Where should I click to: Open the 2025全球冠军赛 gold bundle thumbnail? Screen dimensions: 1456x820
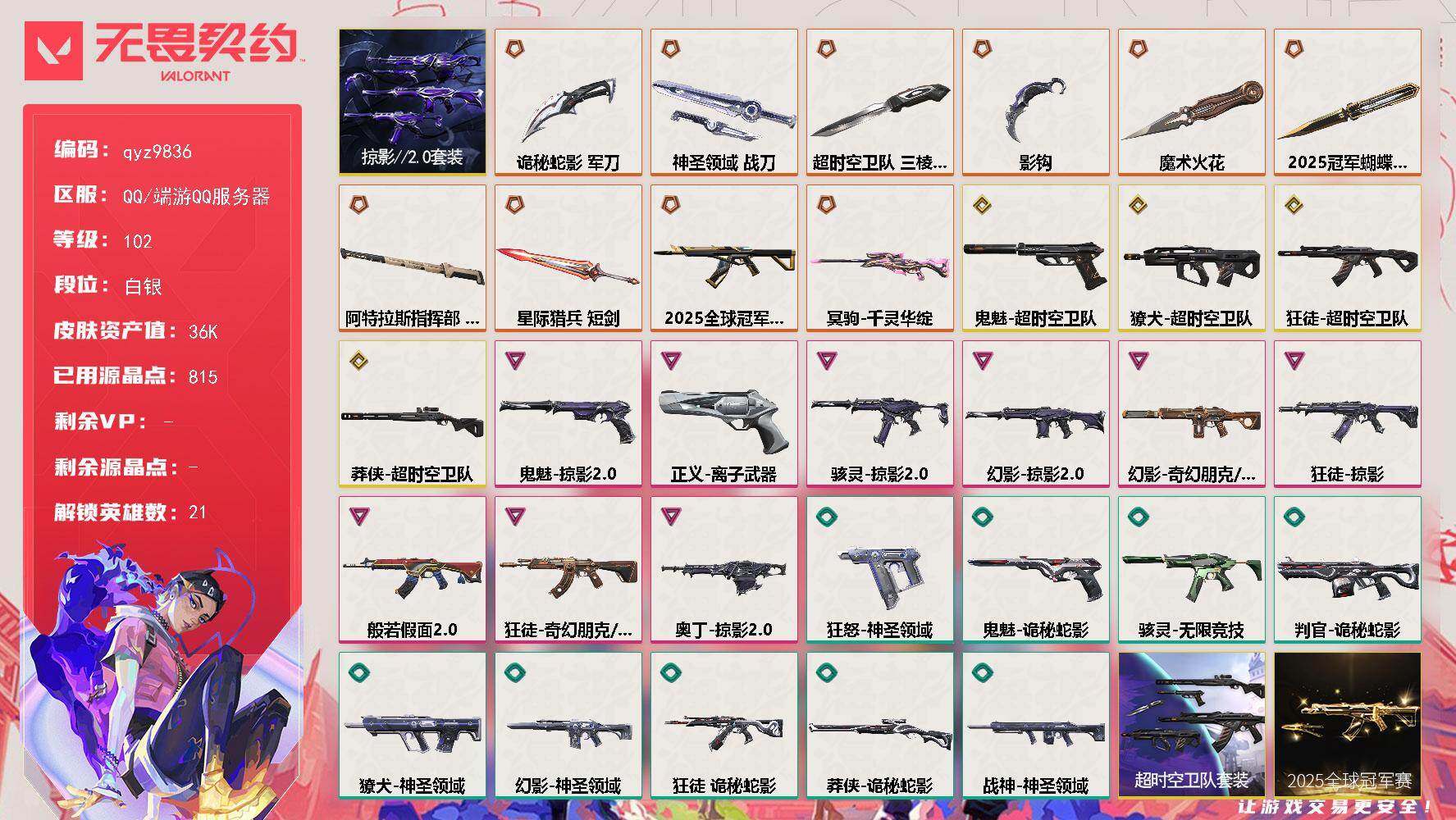click(1347, 725)
